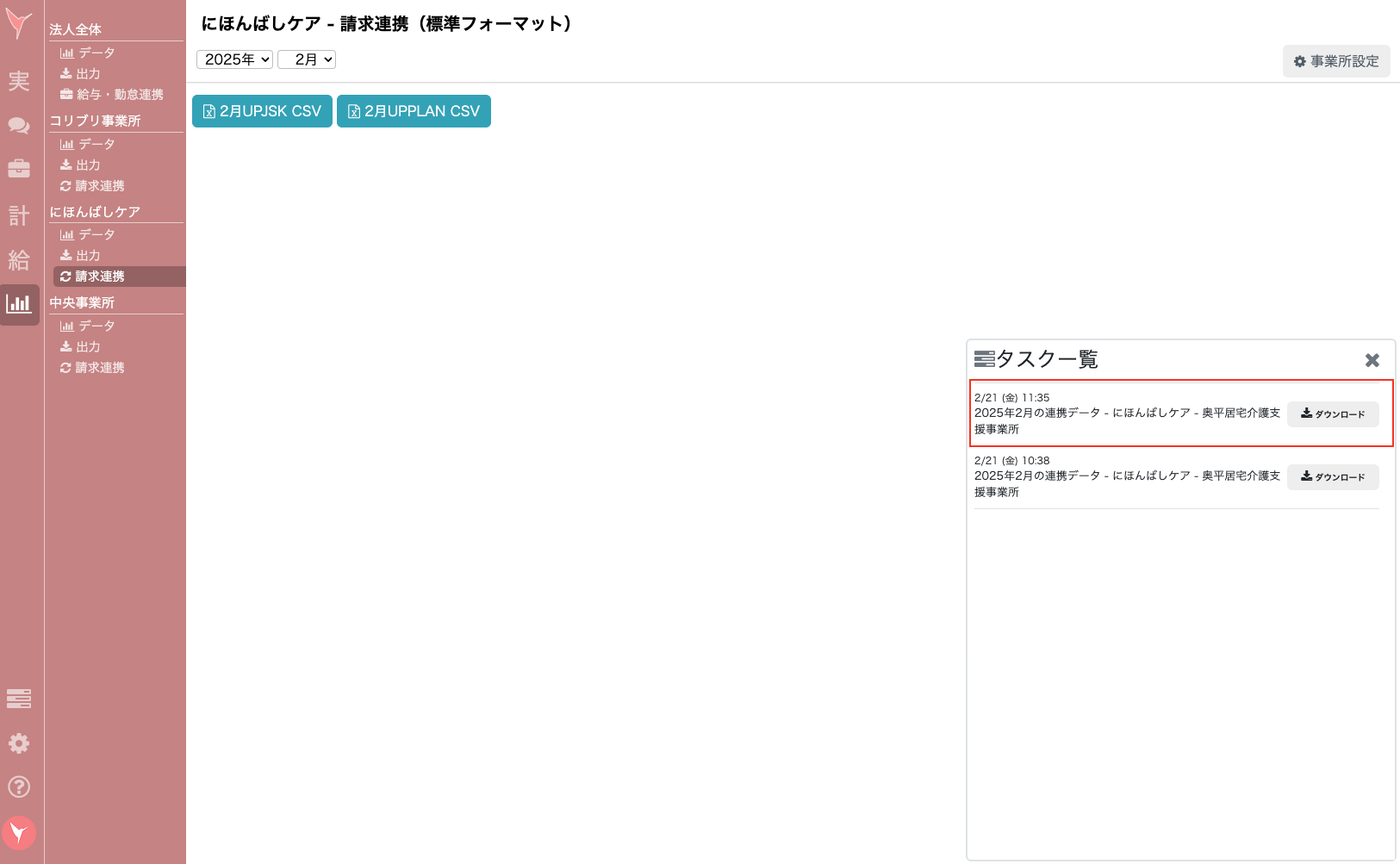Click the bar chart analytics icon

19,305
